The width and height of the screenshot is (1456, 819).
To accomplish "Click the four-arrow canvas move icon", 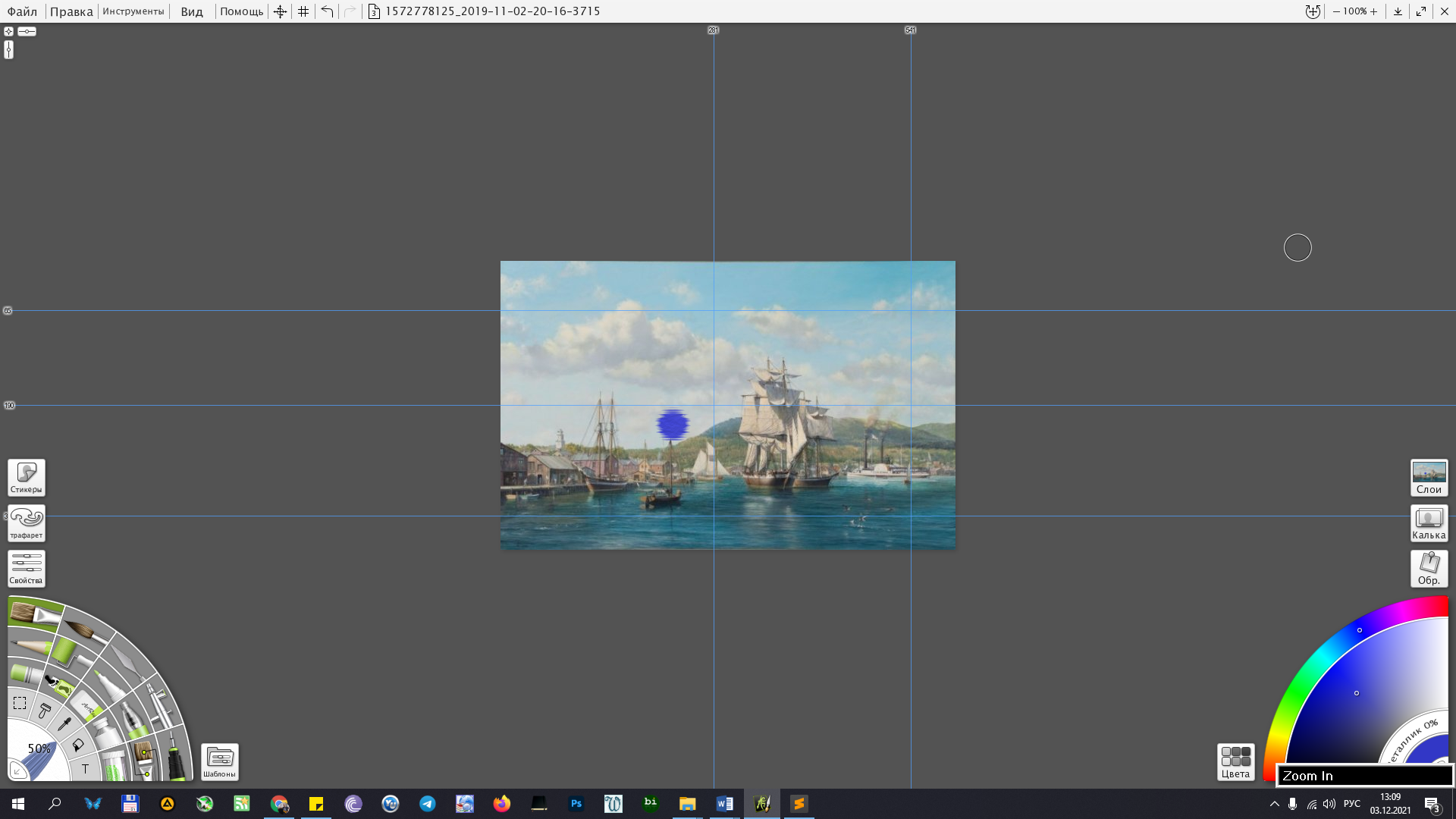I will [x=280, y=11].
